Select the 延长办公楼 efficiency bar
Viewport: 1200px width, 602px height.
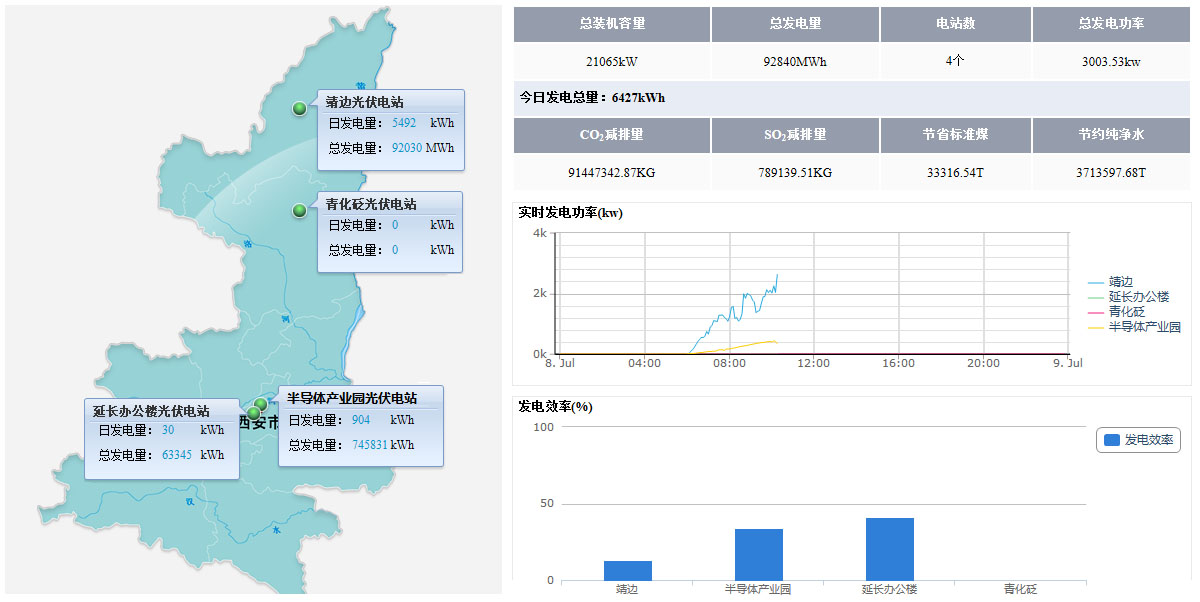(889, 549)
